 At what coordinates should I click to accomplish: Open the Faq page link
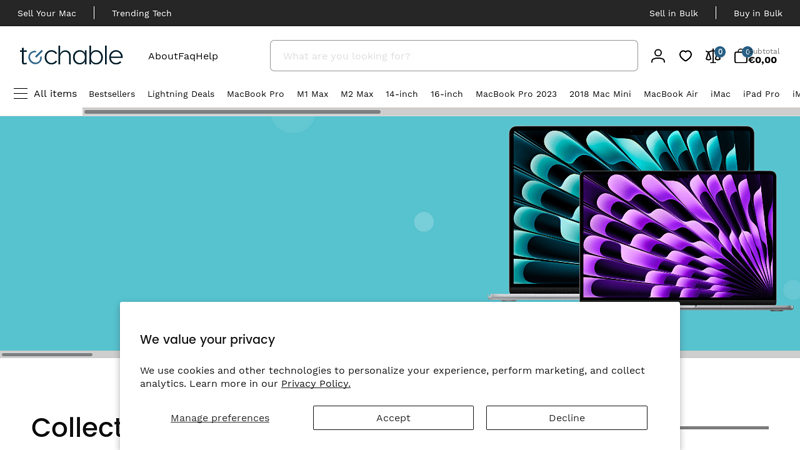pyautogui.click(x=187, y=56)
